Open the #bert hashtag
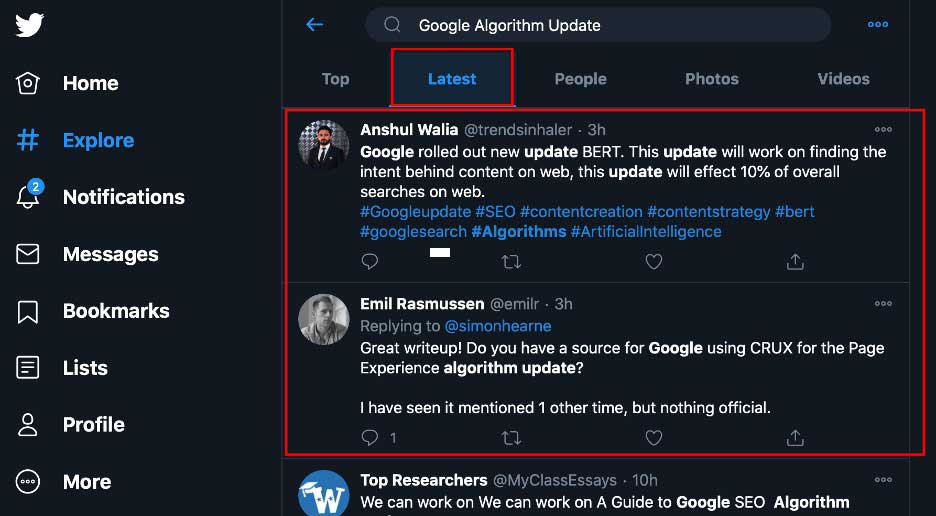The height and width of the screenshot is (516, 936). point(795,212)
